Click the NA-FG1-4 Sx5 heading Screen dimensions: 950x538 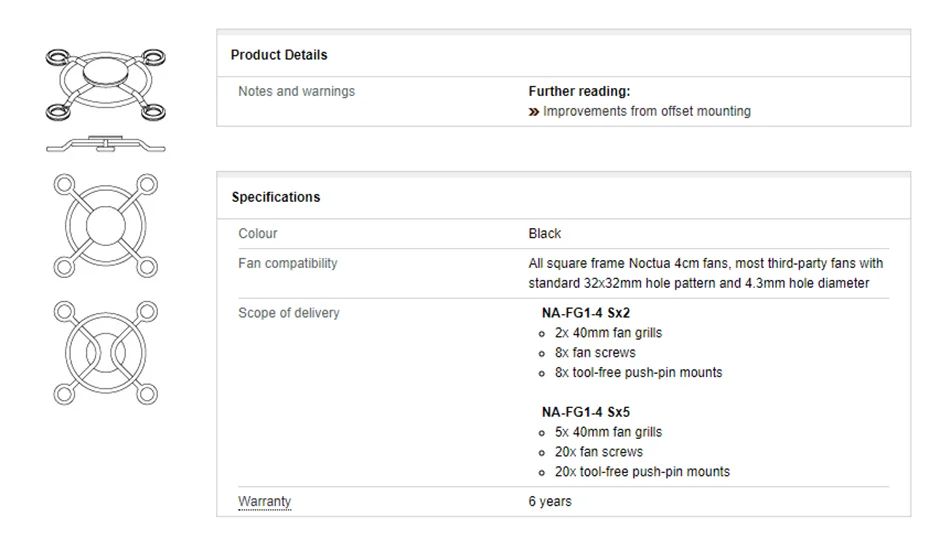(x=586, y=412)
